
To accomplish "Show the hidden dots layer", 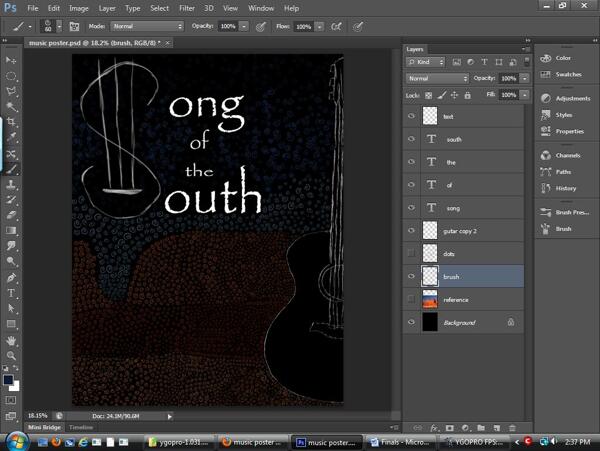I will tap(412, 253).
